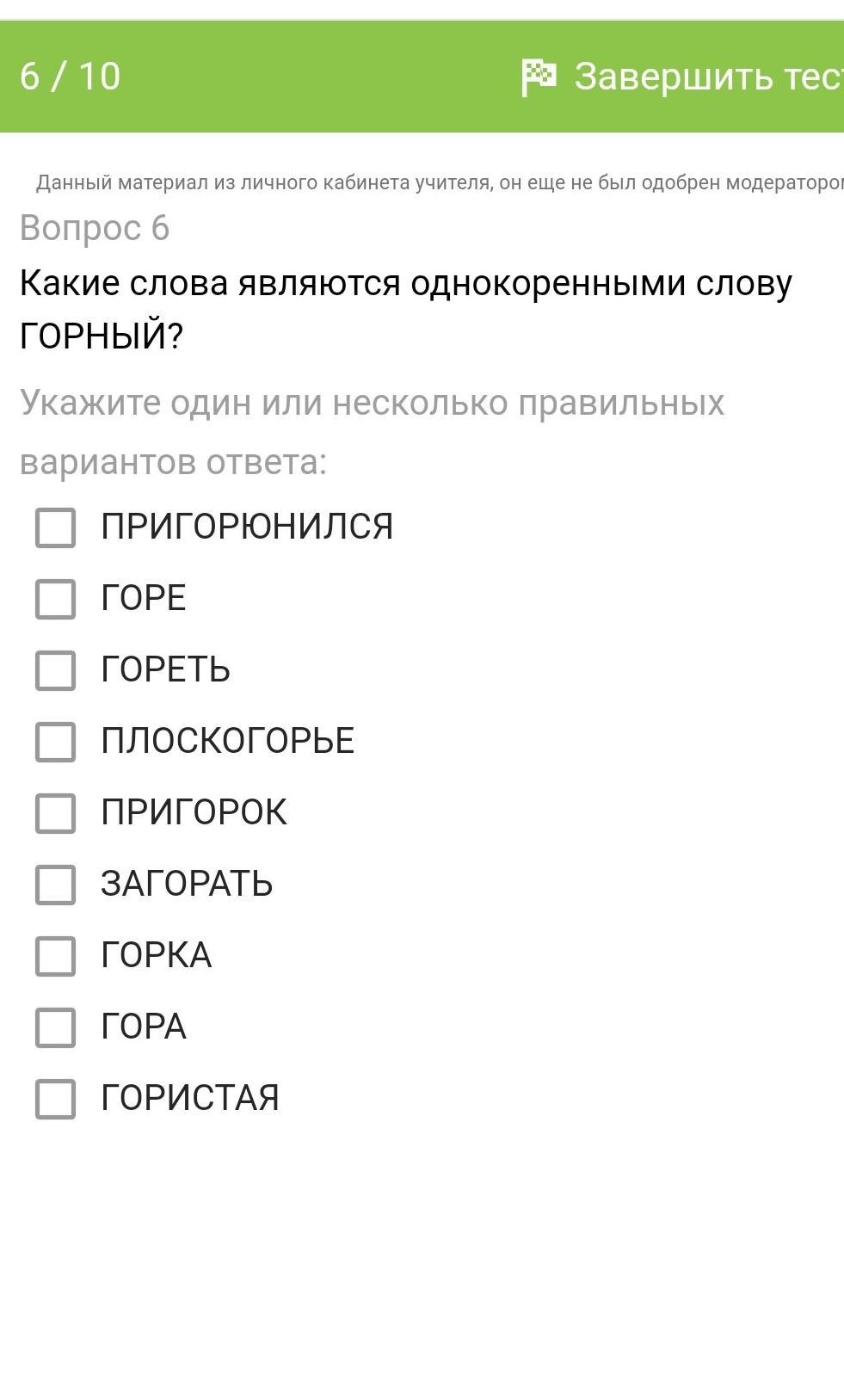Mark the ПРИГОРОК checkbox

click(x=56, y=813)
